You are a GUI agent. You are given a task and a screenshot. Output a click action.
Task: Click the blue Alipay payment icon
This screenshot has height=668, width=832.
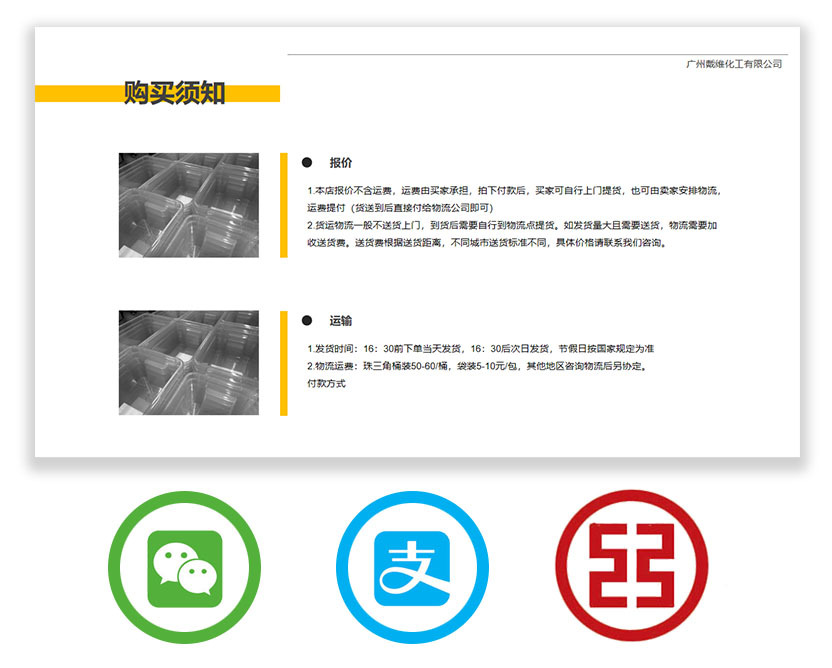click(x=412, y=568)
